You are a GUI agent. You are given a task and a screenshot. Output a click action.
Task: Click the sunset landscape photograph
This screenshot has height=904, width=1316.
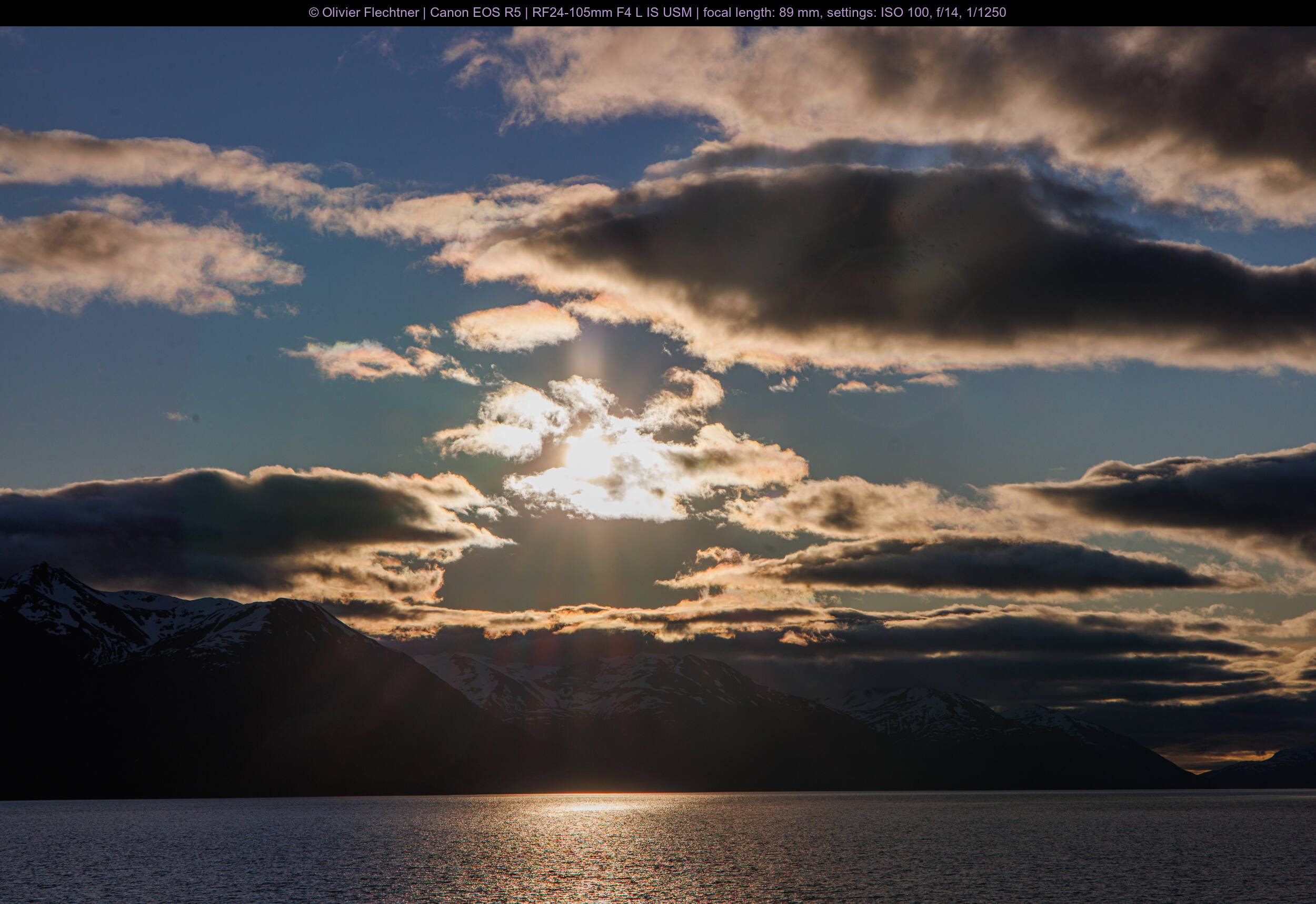(658, 465)
